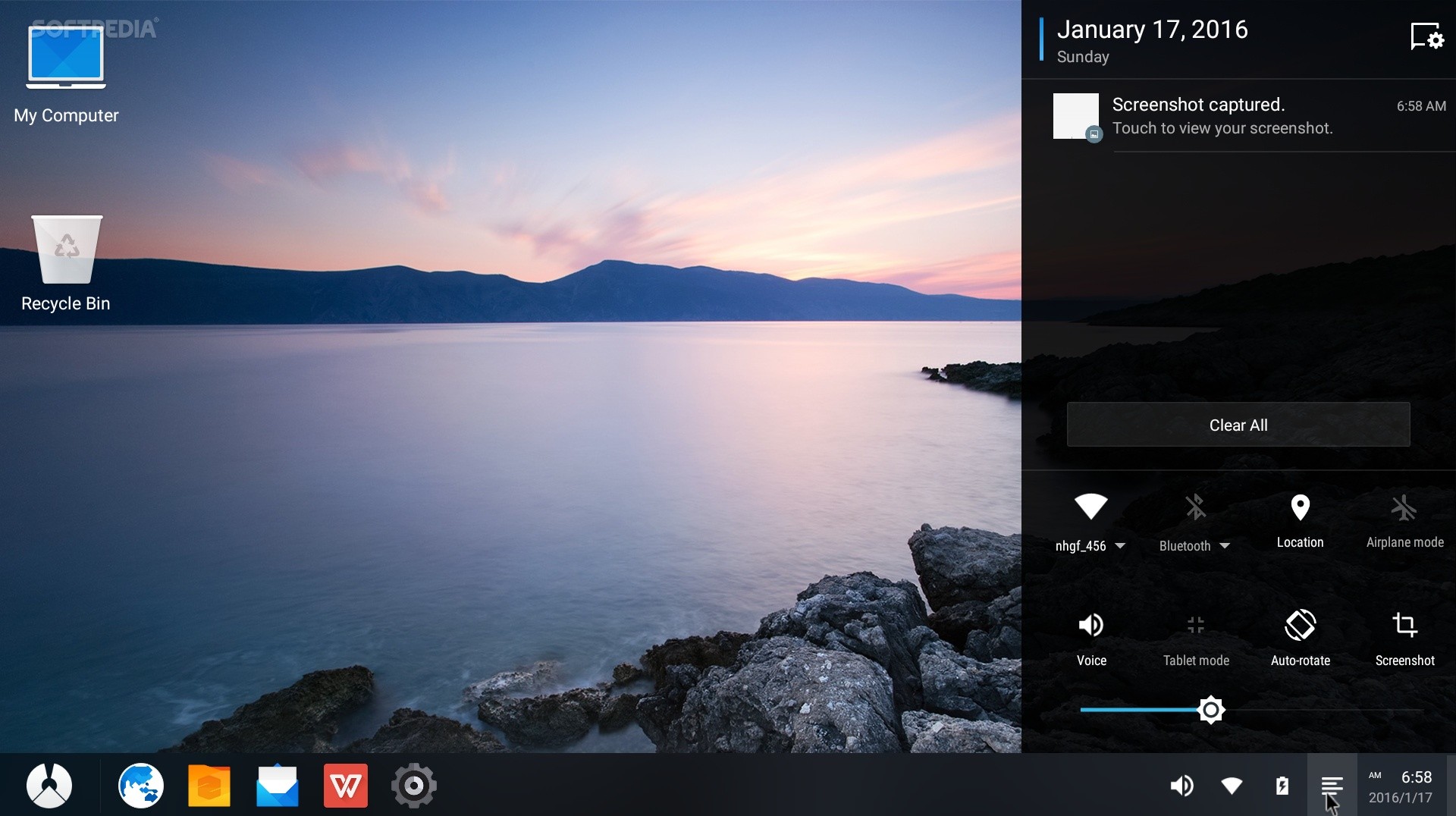This screenshot has height=816, width=1456.
Task: Open the Remix OS start menu logo
Action: point(49,785)
